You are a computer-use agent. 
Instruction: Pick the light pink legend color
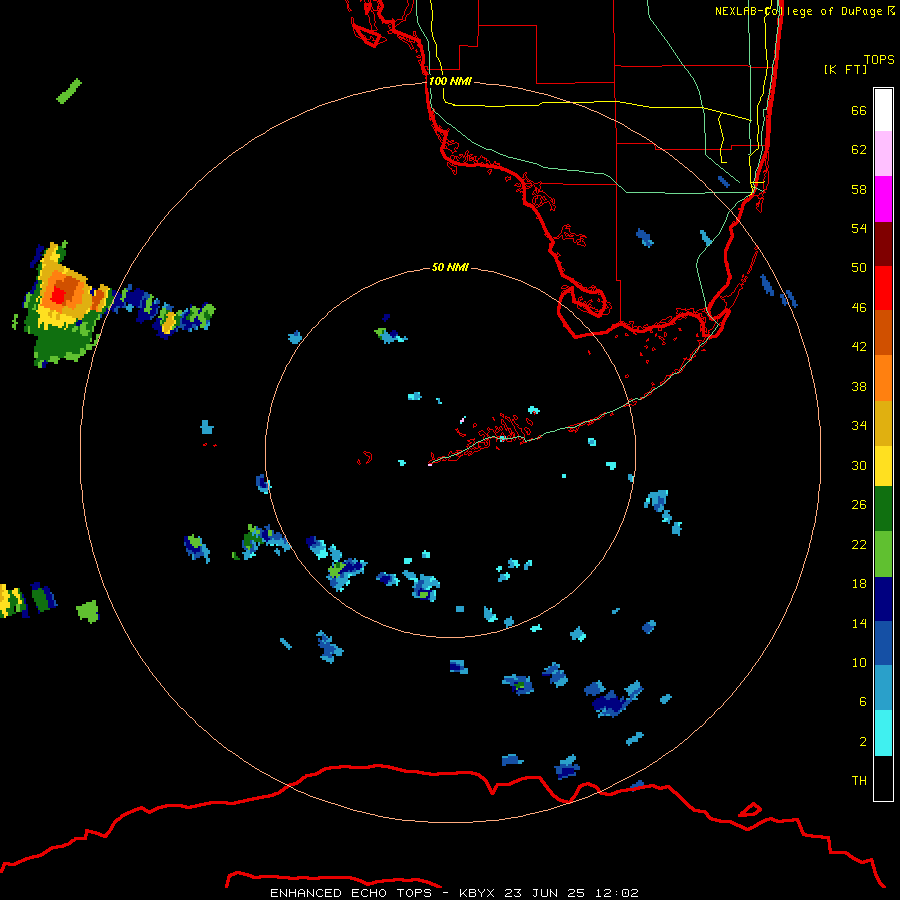[x=883, y=154]
